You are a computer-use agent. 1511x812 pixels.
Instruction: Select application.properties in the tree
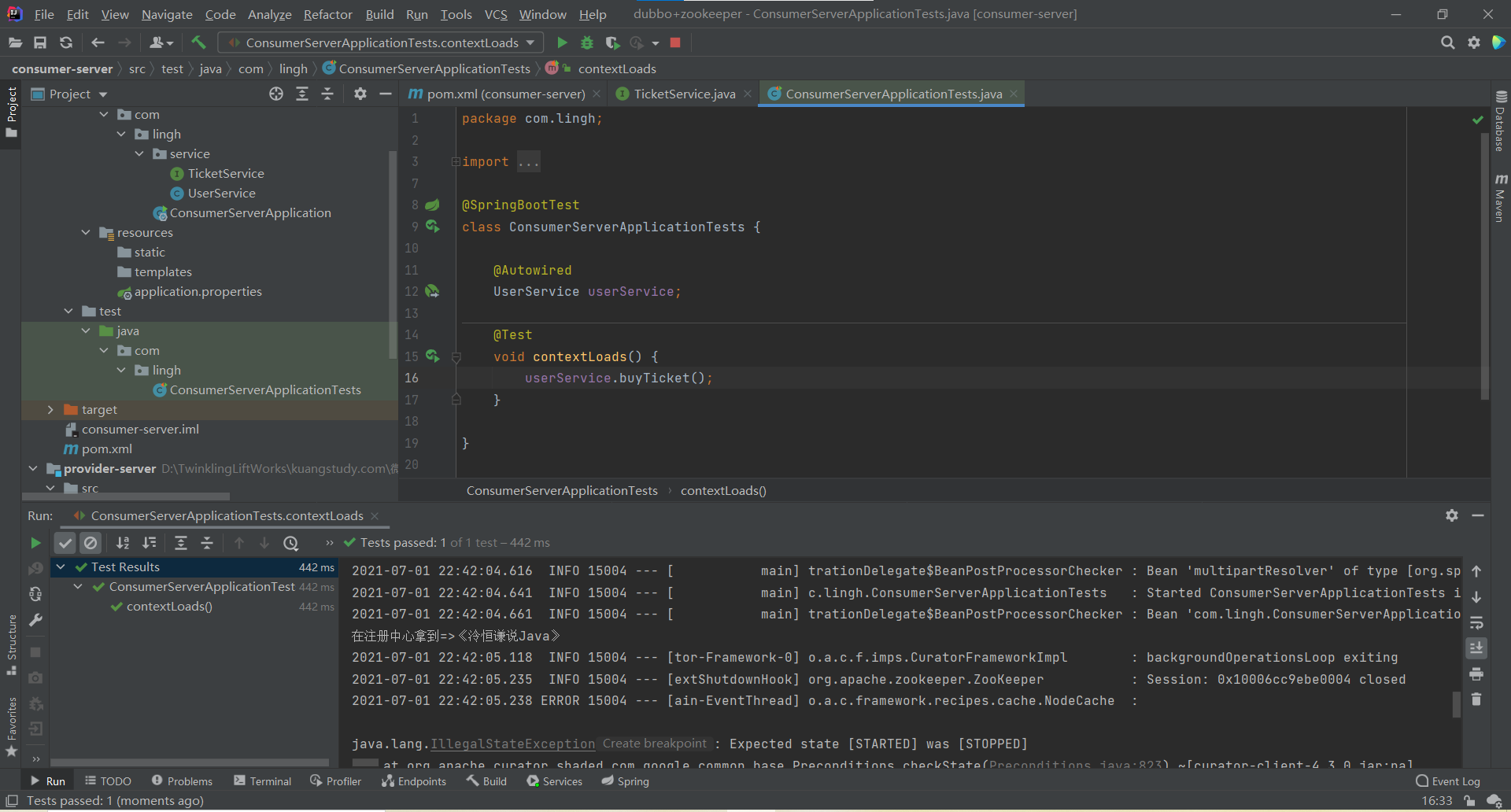198,292
